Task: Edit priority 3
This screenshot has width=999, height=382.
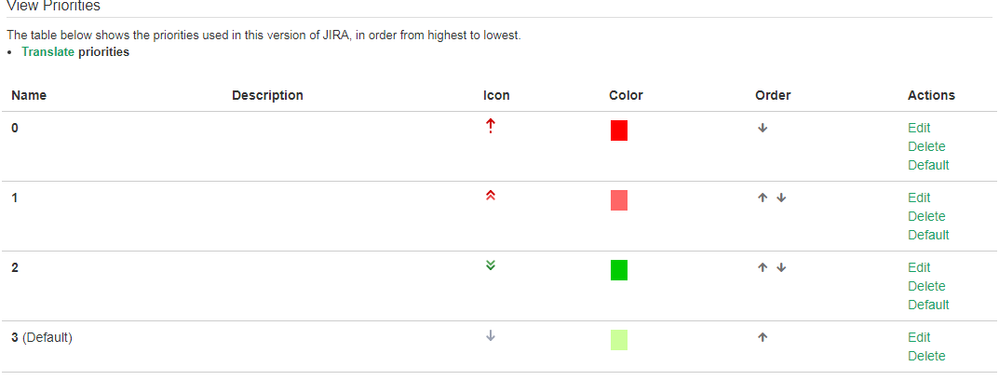Action: [x=919, y=337]
